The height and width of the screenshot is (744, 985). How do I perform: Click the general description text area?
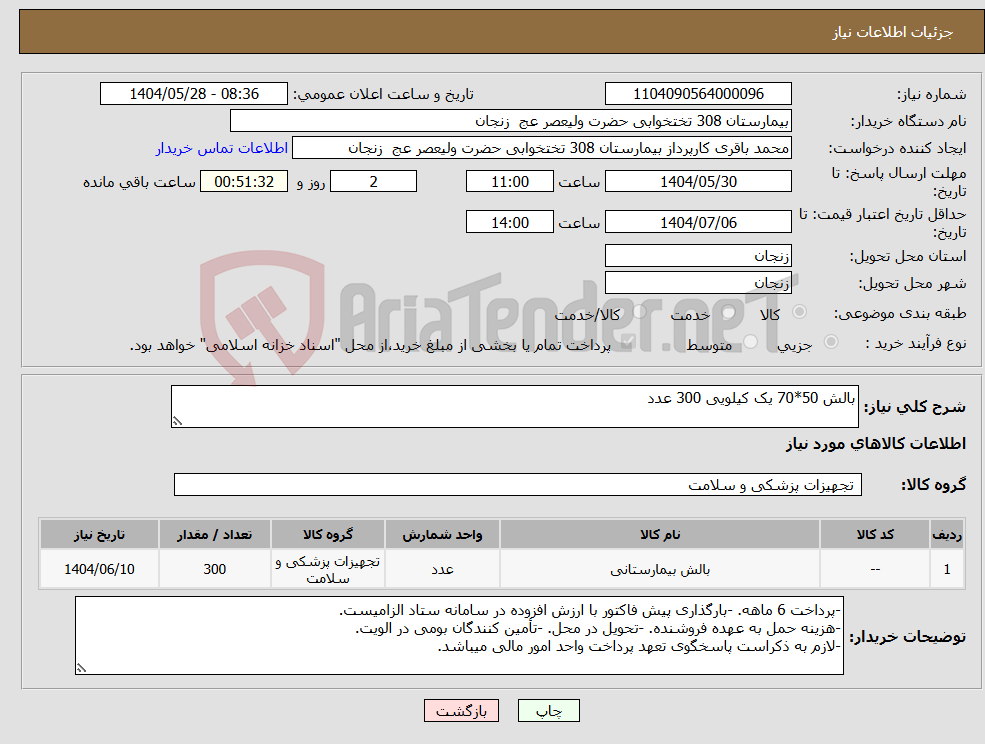(514, 407)
